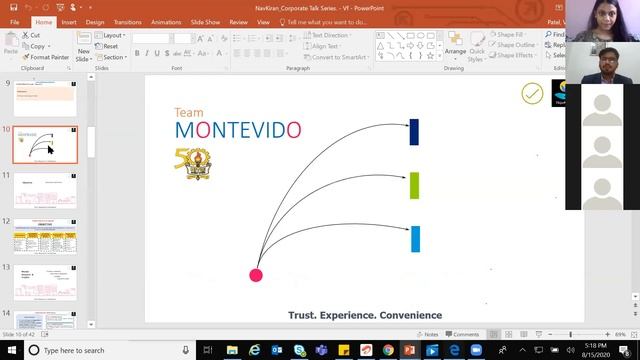Viewport: 640px width, 360px height.
Task: Clear all formatting eraser icon
Action: (x=224, y=39)
